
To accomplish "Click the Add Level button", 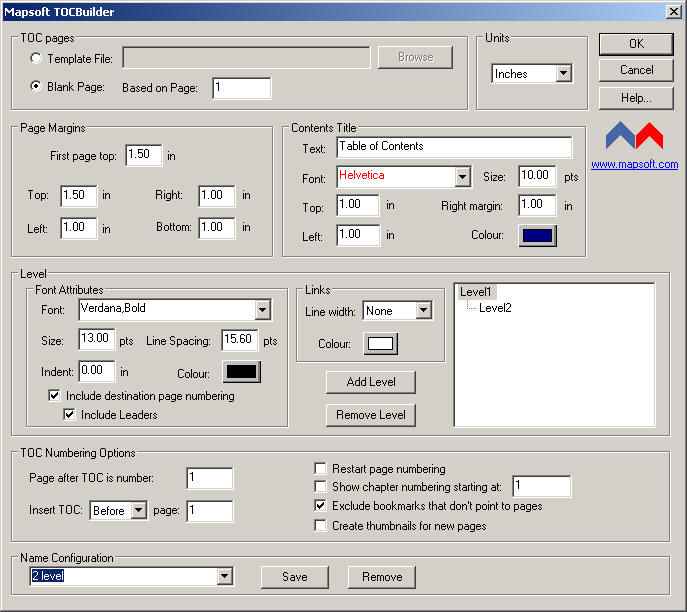I will [370, 382].
